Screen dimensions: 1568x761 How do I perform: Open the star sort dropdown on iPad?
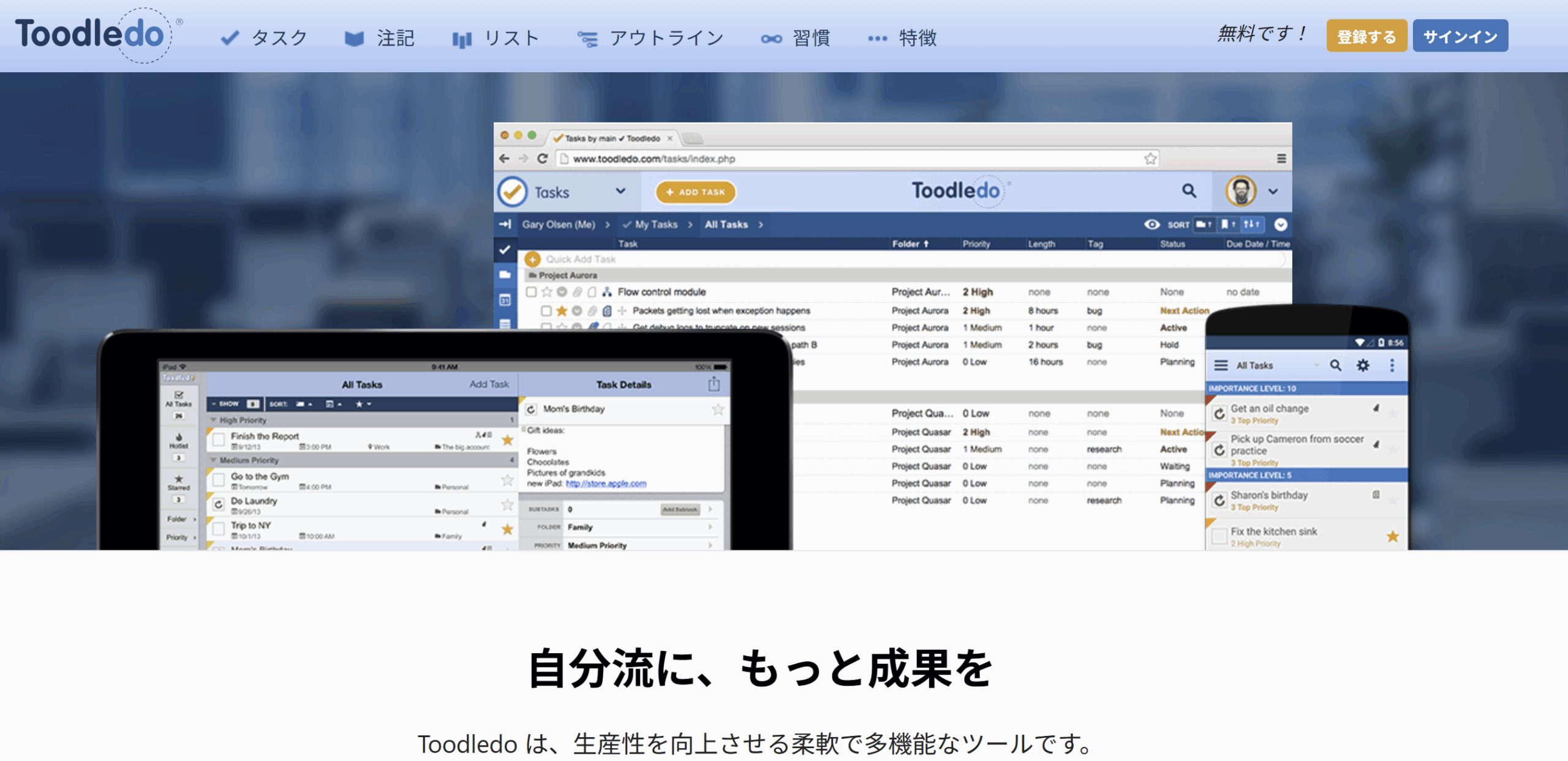(x=364, y=404)
